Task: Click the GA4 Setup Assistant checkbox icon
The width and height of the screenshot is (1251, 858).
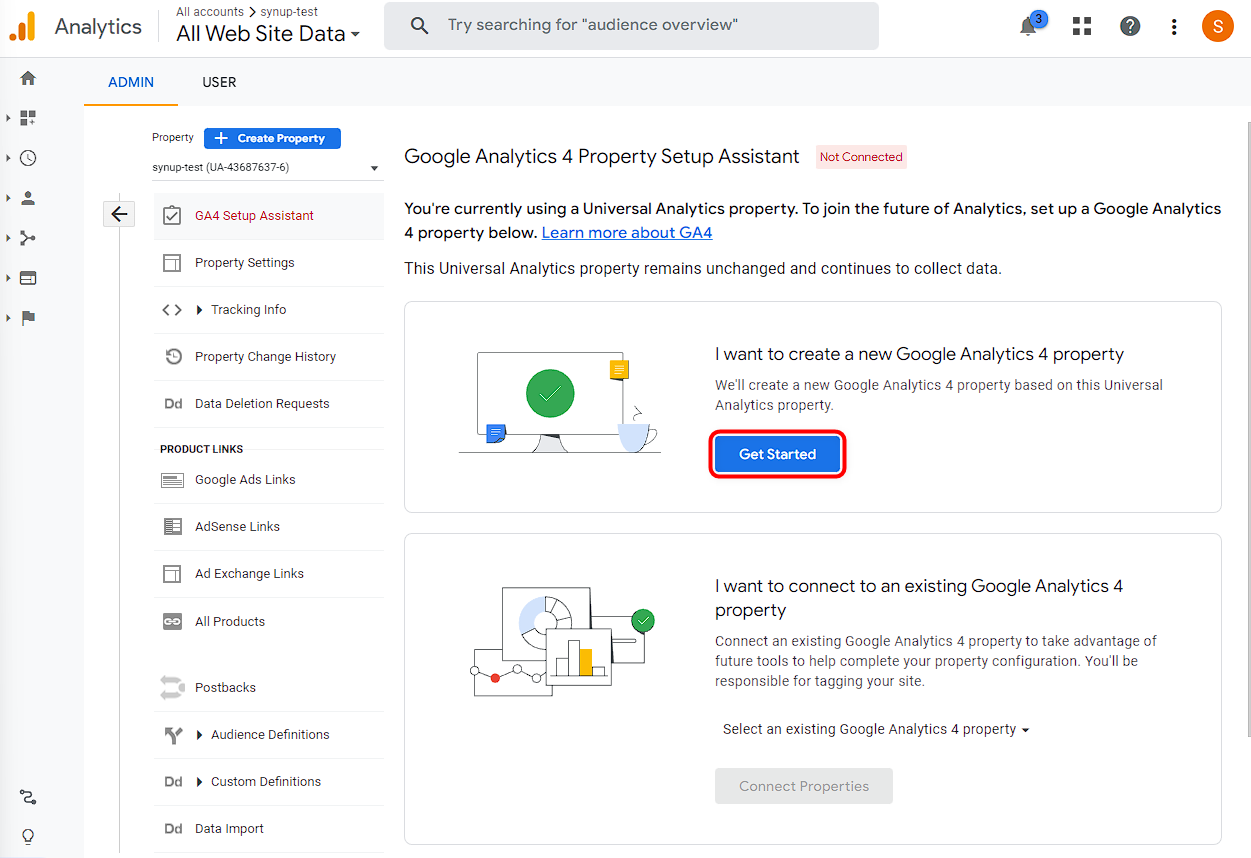Action: point(172,215)
